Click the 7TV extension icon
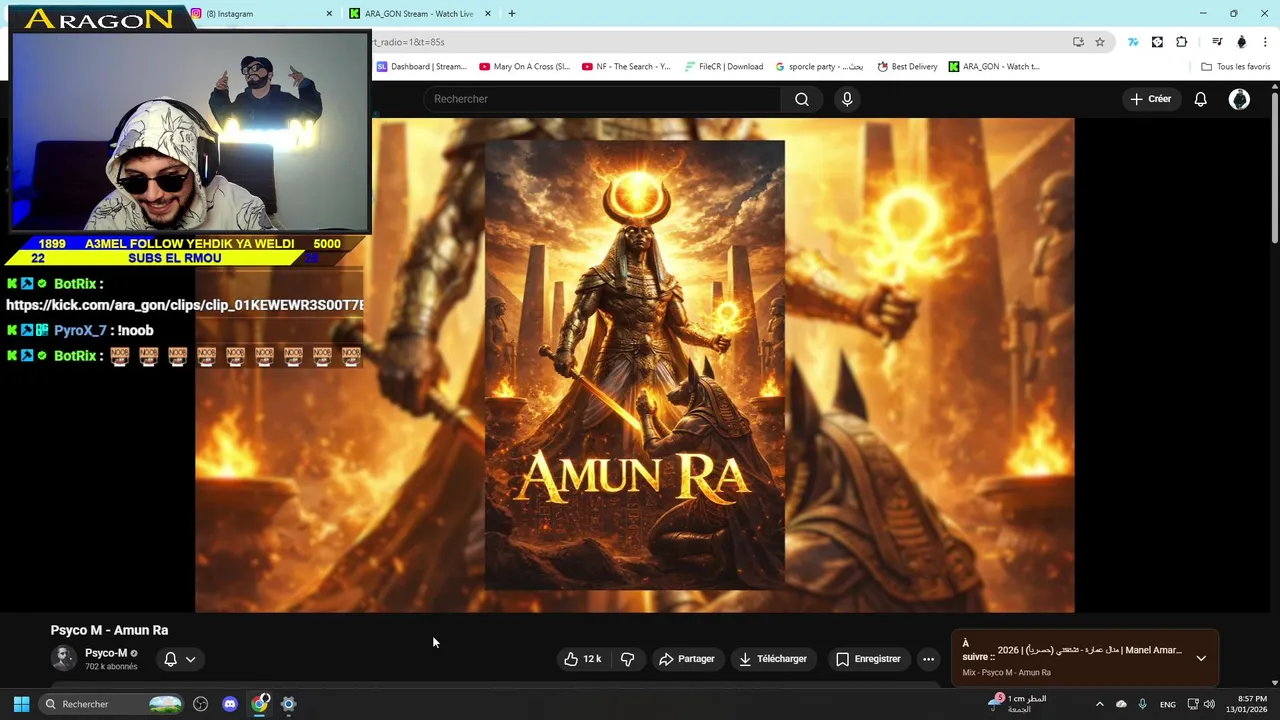Screen dimensions: 1280x720 [1133, 42]
